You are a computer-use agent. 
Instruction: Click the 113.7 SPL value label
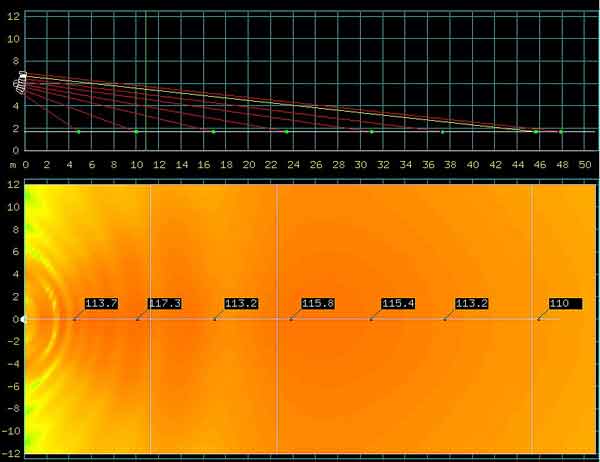point(101,304)
